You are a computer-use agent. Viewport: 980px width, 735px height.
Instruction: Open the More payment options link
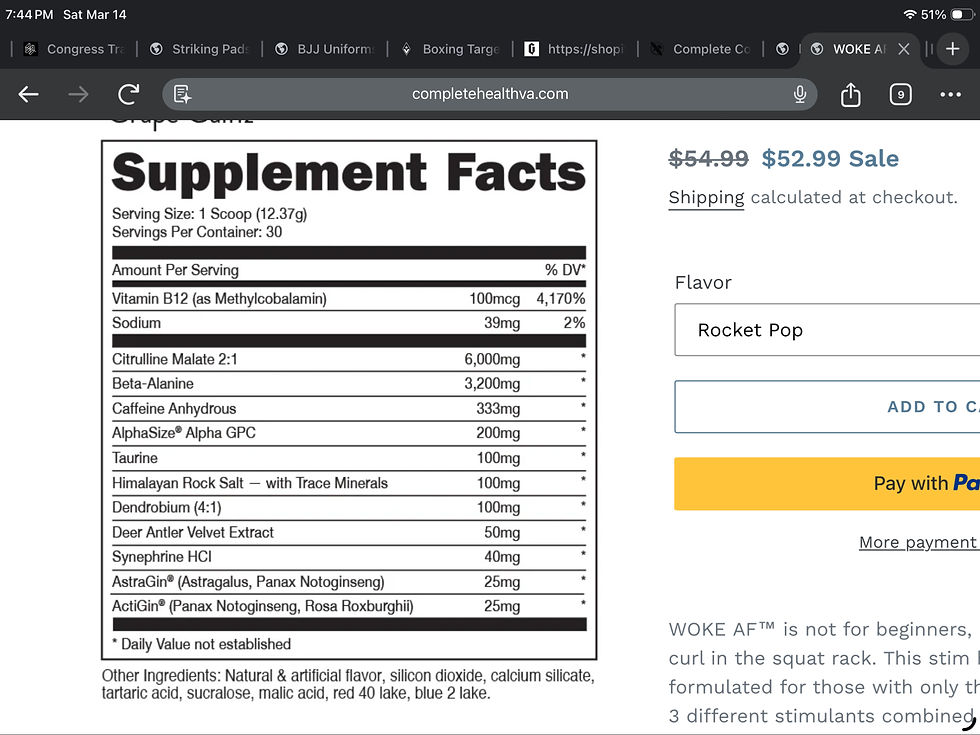[x=919, y=542]
